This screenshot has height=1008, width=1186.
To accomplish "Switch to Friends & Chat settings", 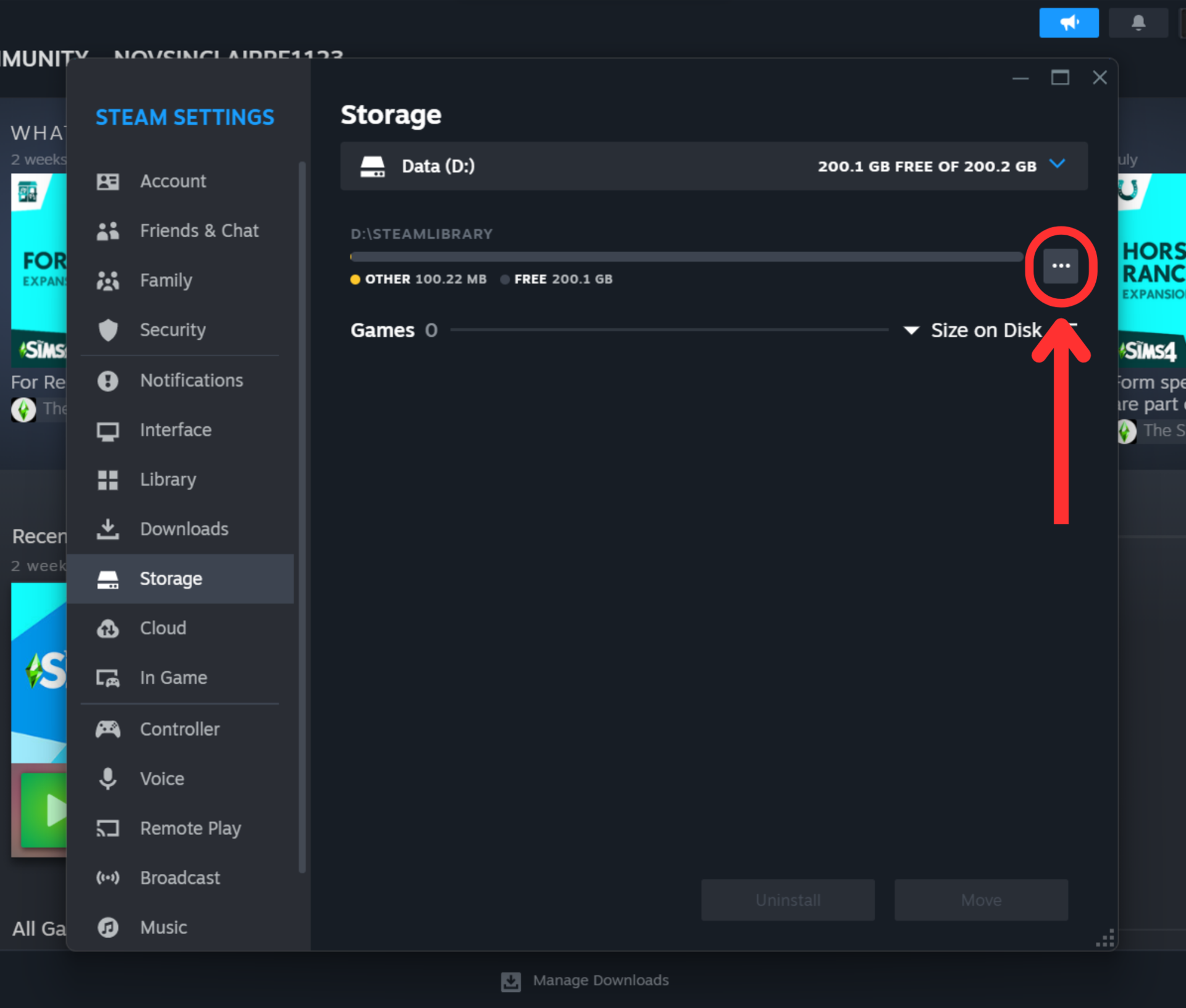I will [199, 230].
